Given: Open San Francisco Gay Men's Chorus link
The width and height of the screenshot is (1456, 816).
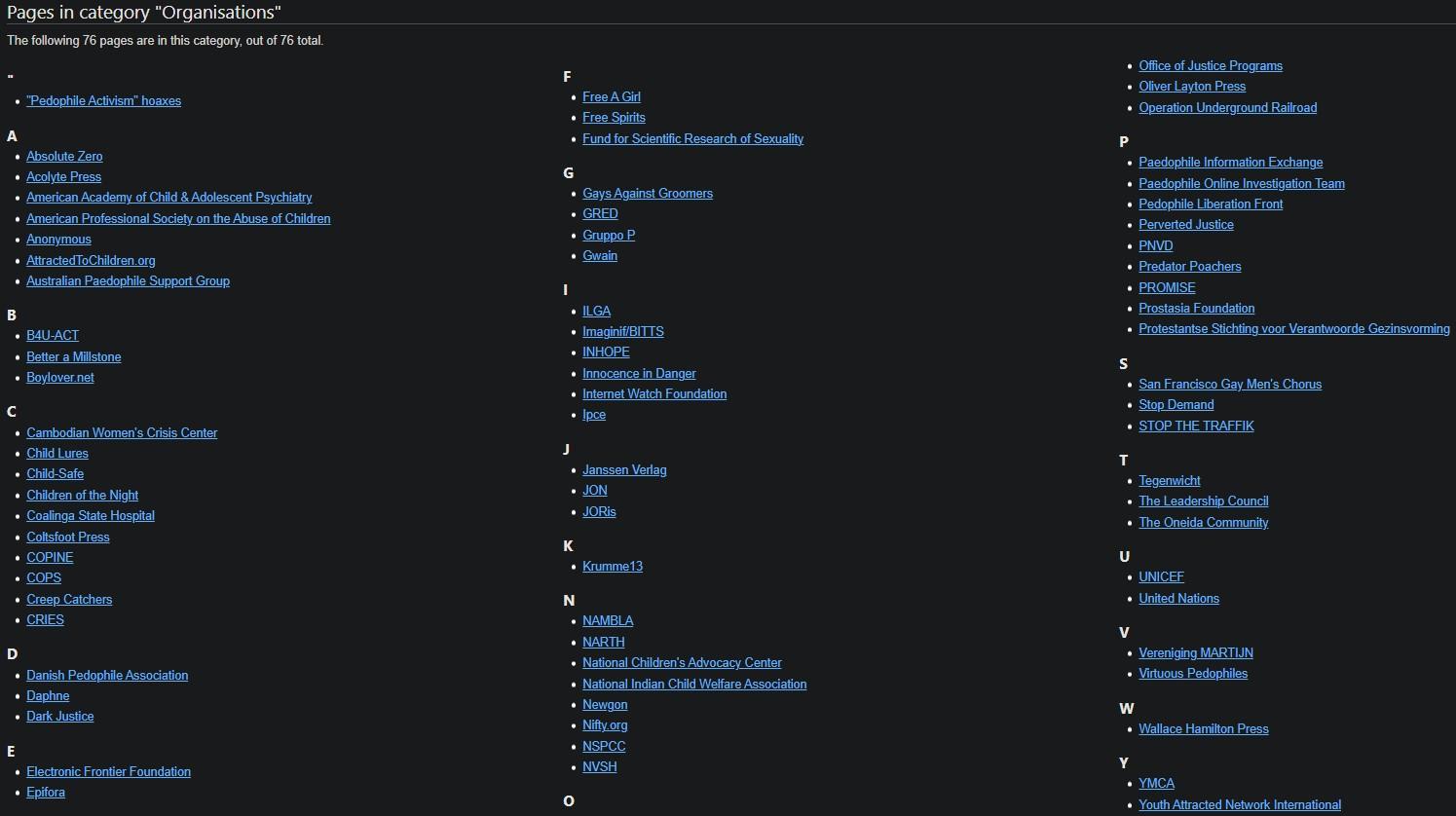Looking at the screenshot, I should point(1230,384).
